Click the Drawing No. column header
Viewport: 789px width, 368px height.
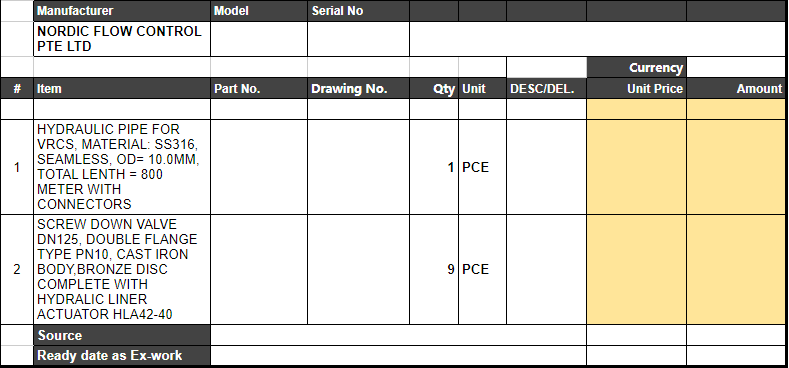358,89
